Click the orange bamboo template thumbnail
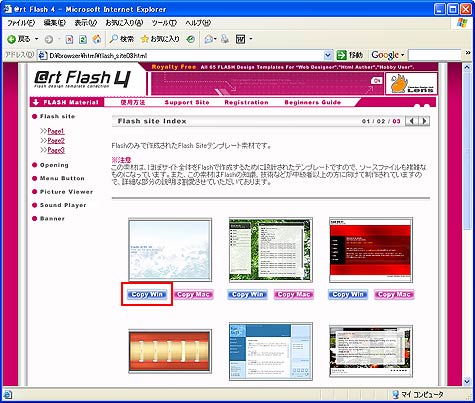This screenshot has height=403, width=475. click(x=170, y=351)
